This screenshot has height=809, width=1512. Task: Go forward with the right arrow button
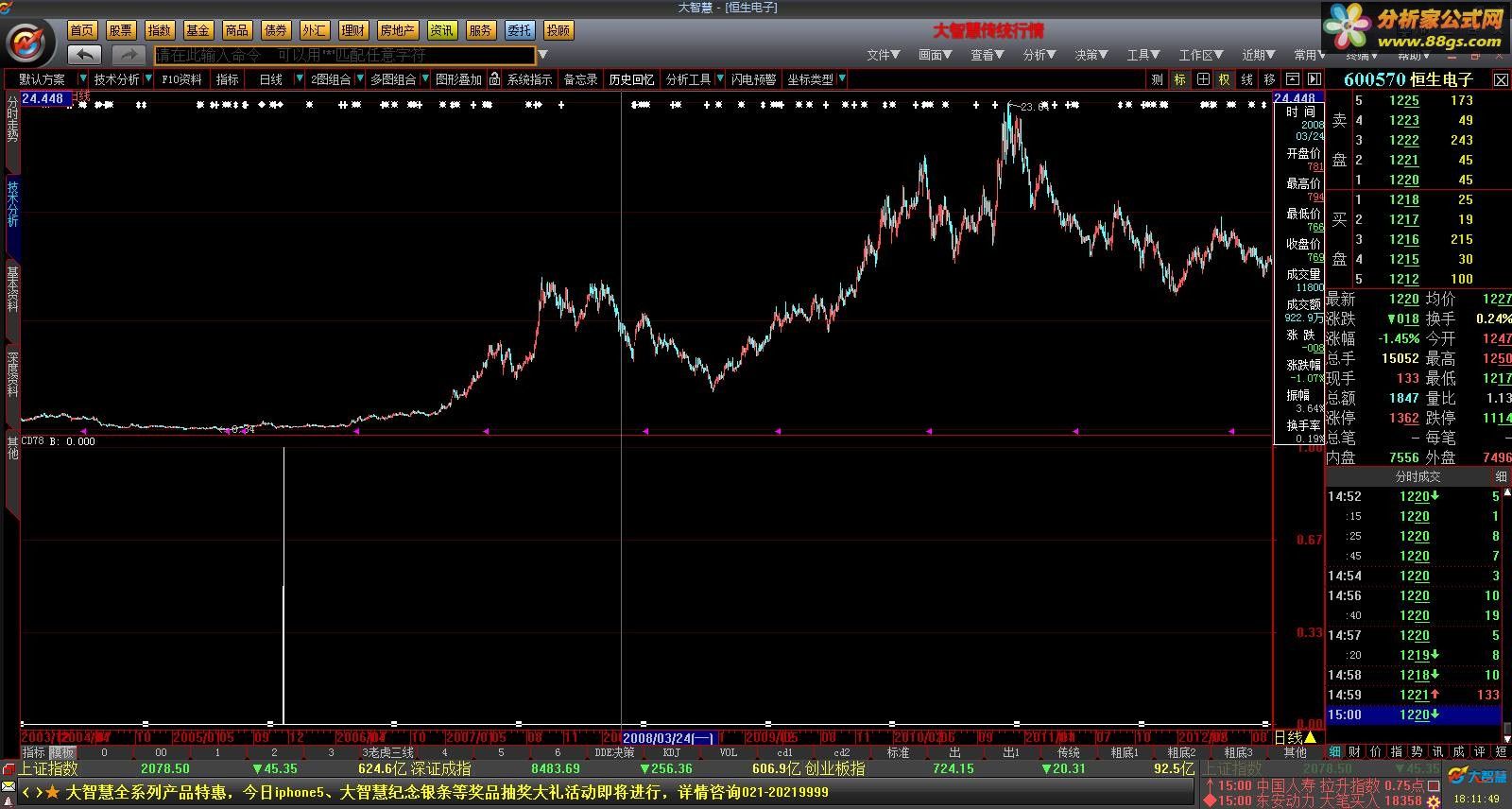(129, 55)
